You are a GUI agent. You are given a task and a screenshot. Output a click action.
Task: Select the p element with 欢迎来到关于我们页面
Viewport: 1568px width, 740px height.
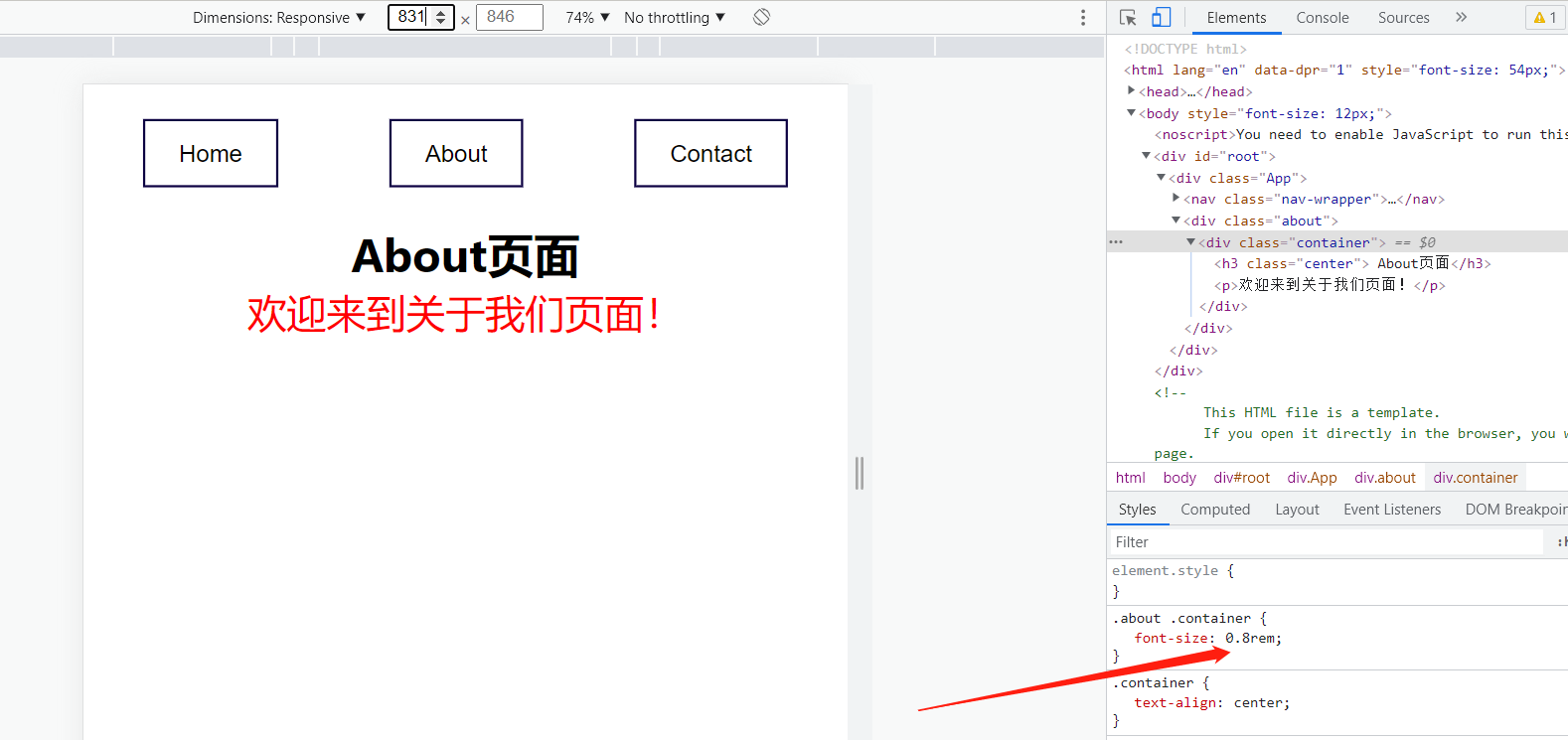1330,285
